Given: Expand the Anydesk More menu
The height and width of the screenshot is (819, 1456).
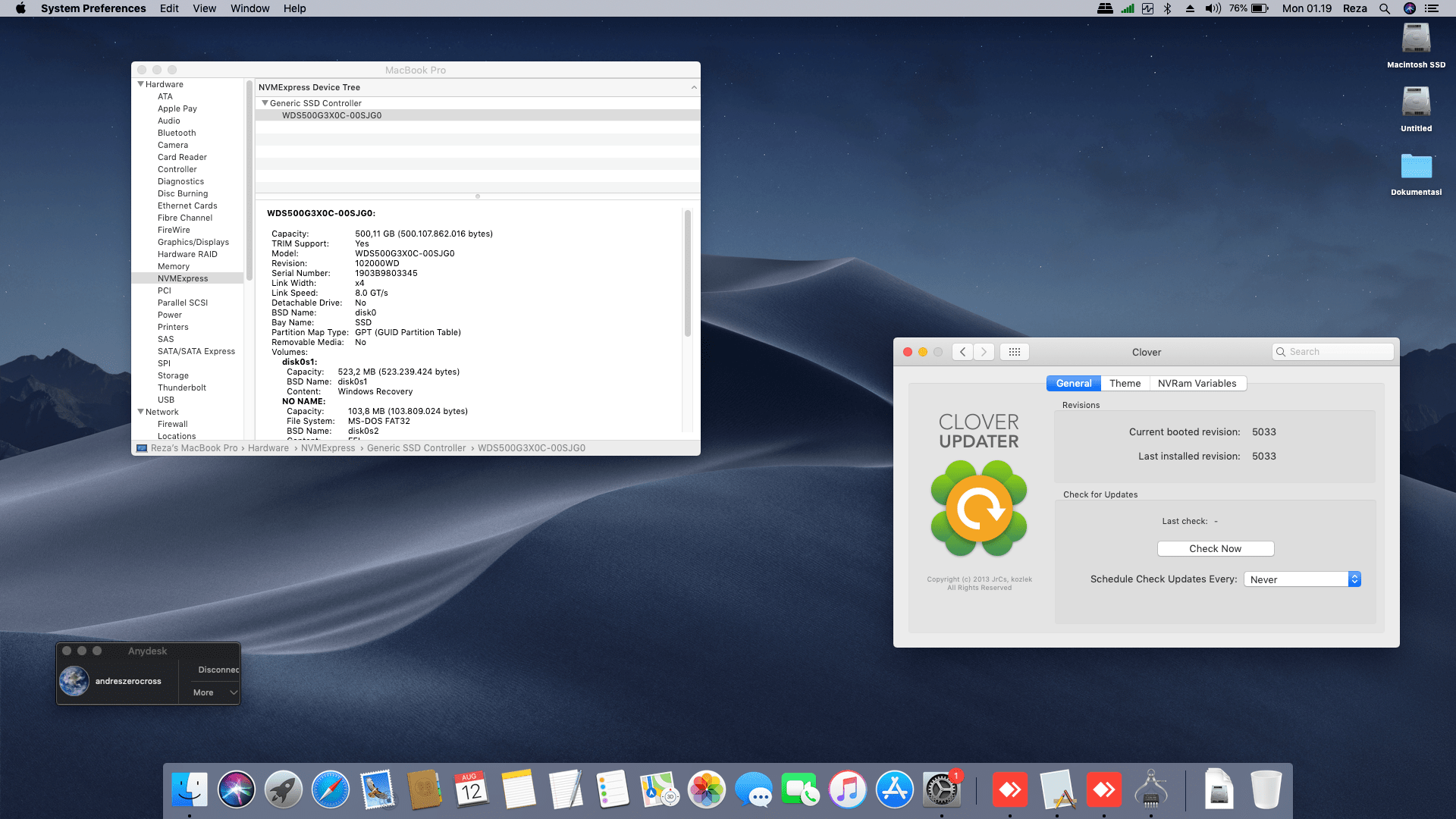Looking at the screenshot, I should click(x=215, y=692).
